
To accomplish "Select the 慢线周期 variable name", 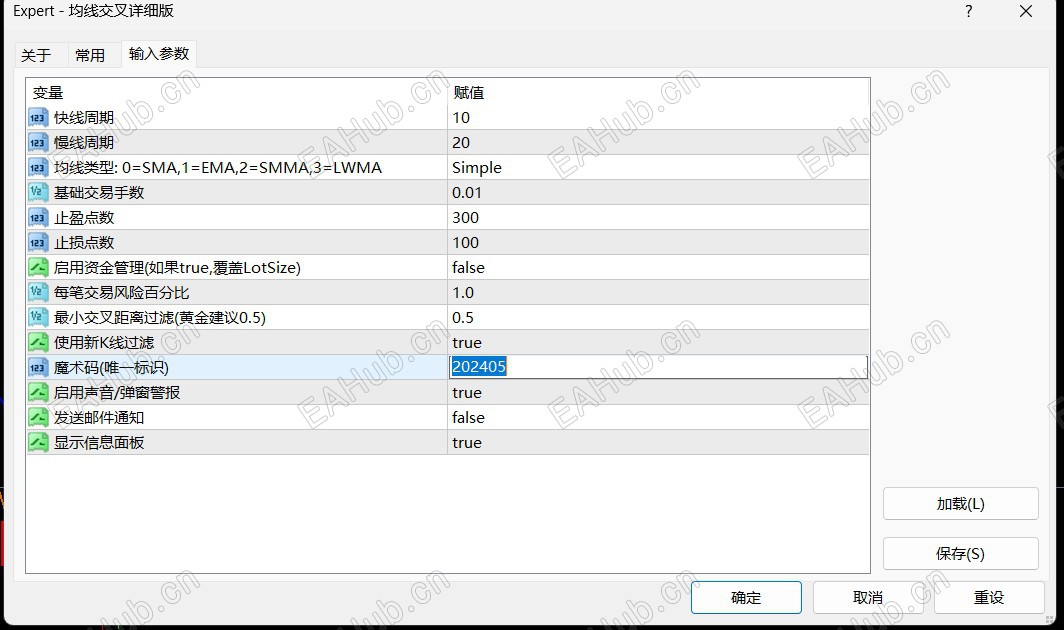I will point(84,143).
